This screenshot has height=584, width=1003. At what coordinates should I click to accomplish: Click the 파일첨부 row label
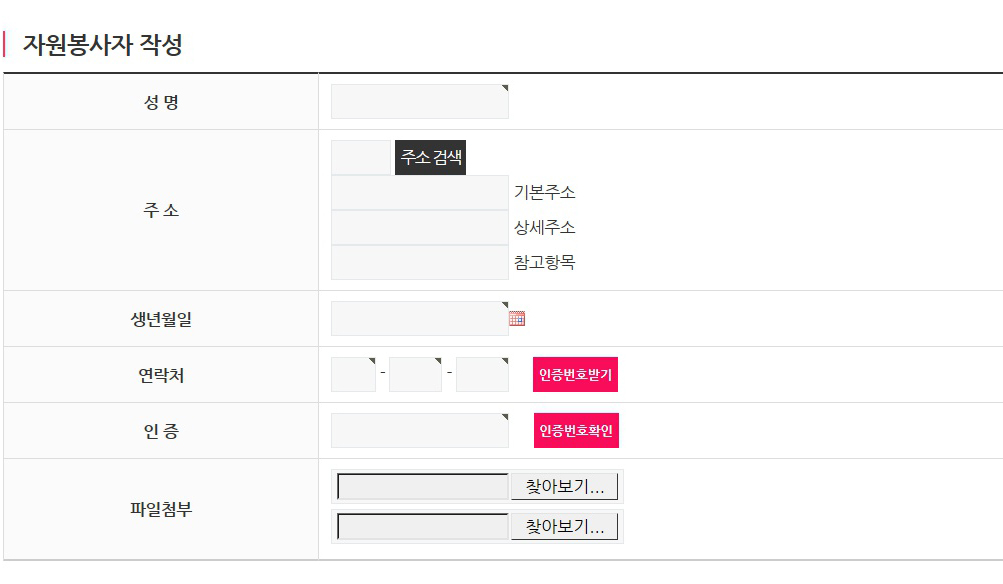(x=161, y=509)
